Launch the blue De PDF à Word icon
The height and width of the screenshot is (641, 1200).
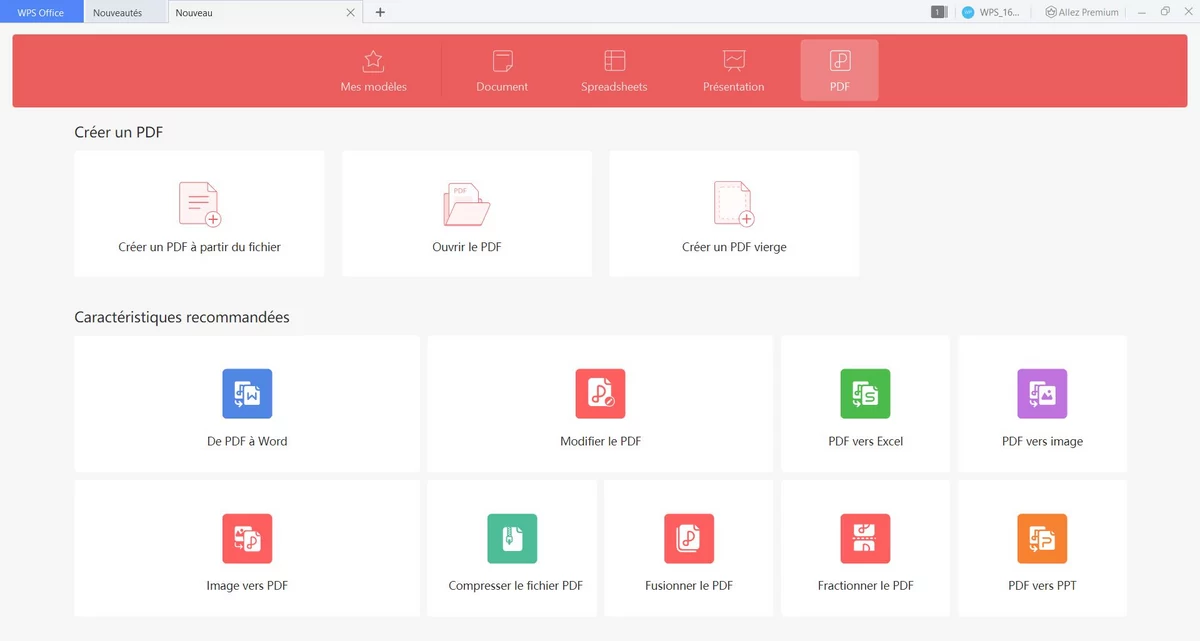[x=247, y=394]
